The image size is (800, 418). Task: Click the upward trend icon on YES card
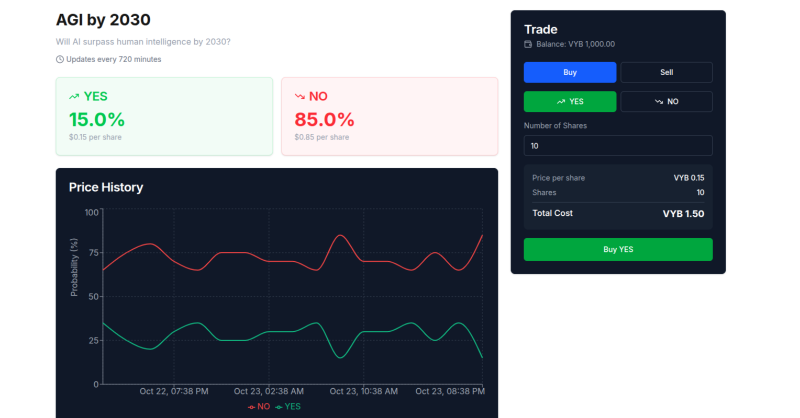click(x=74, y=96)
